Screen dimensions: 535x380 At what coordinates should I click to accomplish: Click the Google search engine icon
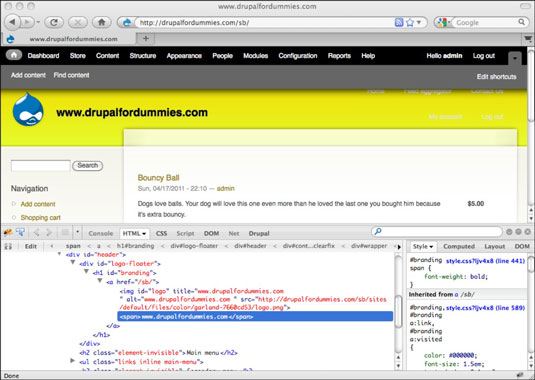(442, 23)
